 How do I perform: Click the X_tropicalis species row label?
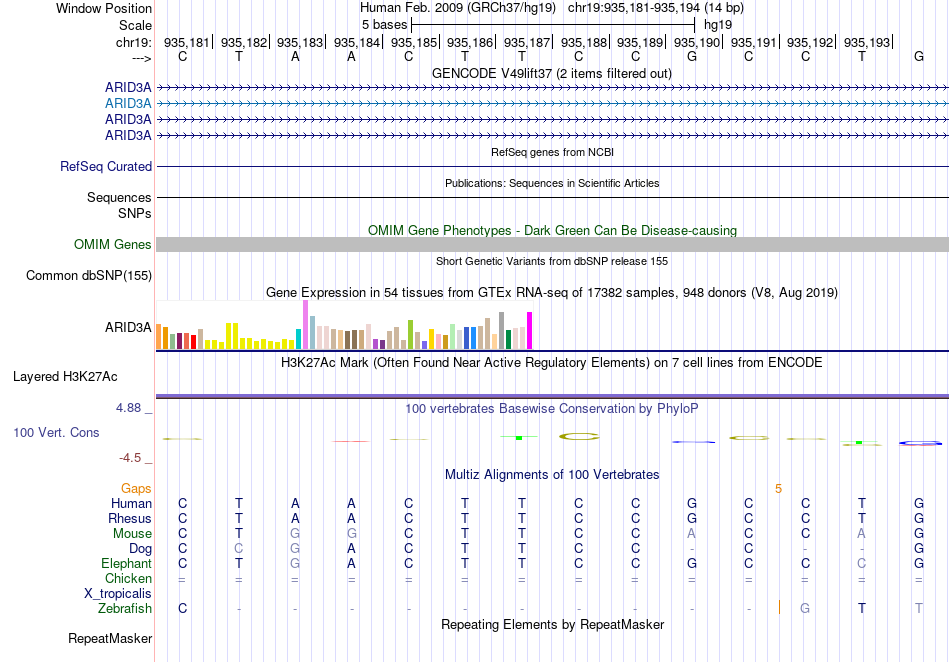click(118, 594)
